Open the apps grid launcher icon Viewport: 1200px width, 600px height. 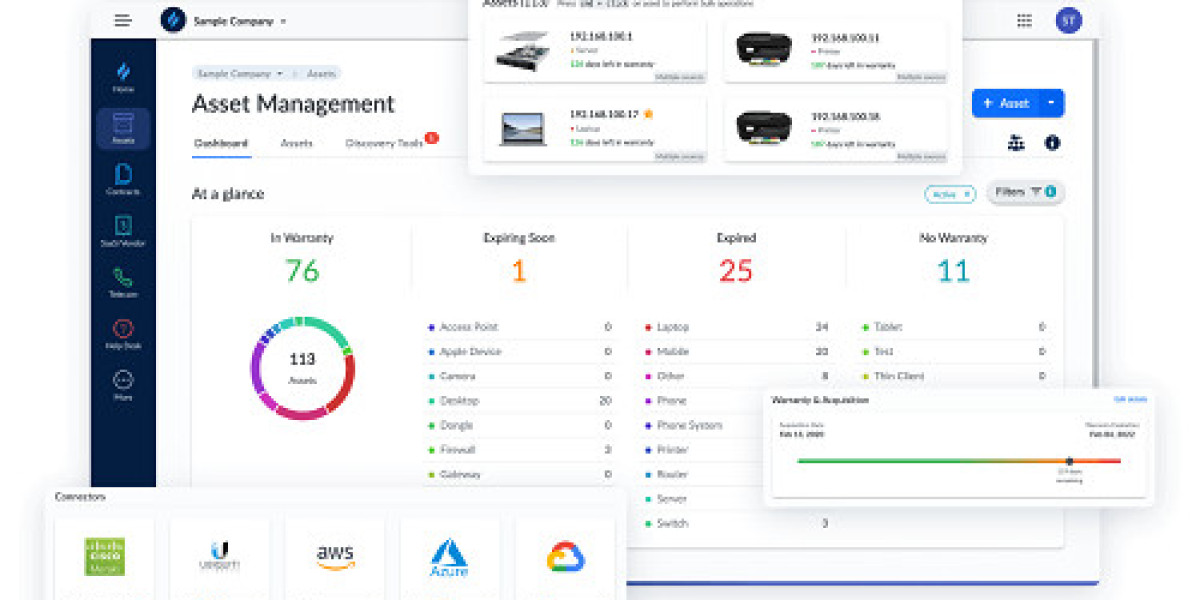[1024, 20]
